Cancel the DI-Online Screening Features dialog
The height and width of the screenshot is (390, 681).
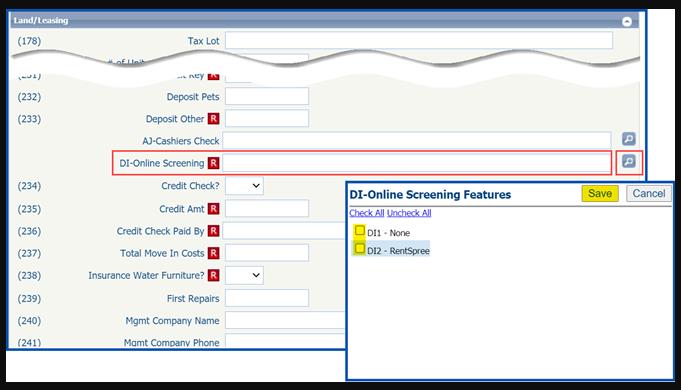(648, 193)
